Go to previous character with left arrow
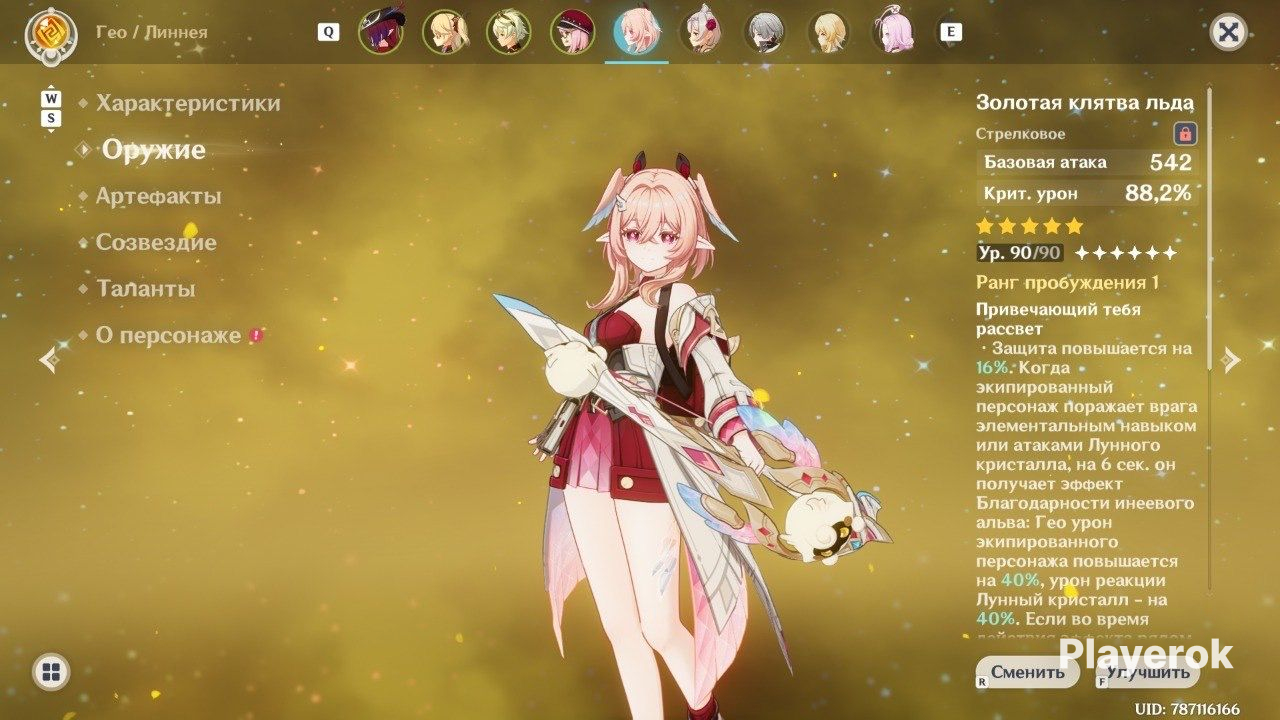Viewport: 1280px width, 720px height. (47, 360)
